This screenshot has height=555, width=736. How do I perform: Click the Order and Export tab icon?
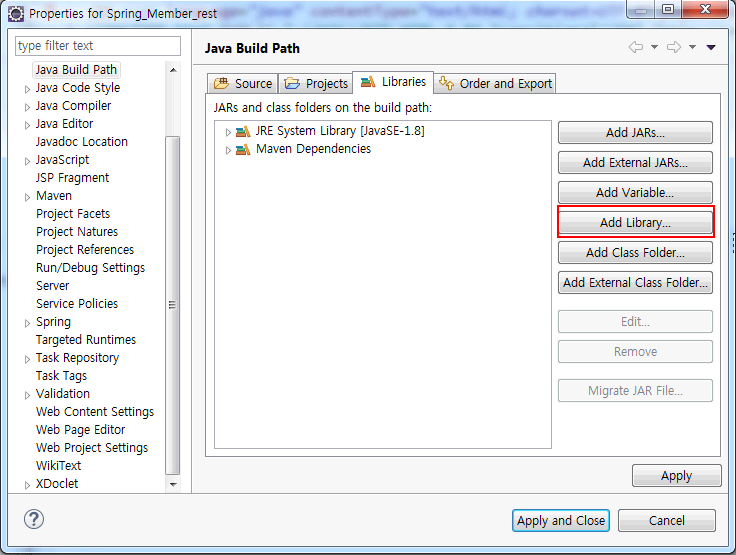(446, 83)
